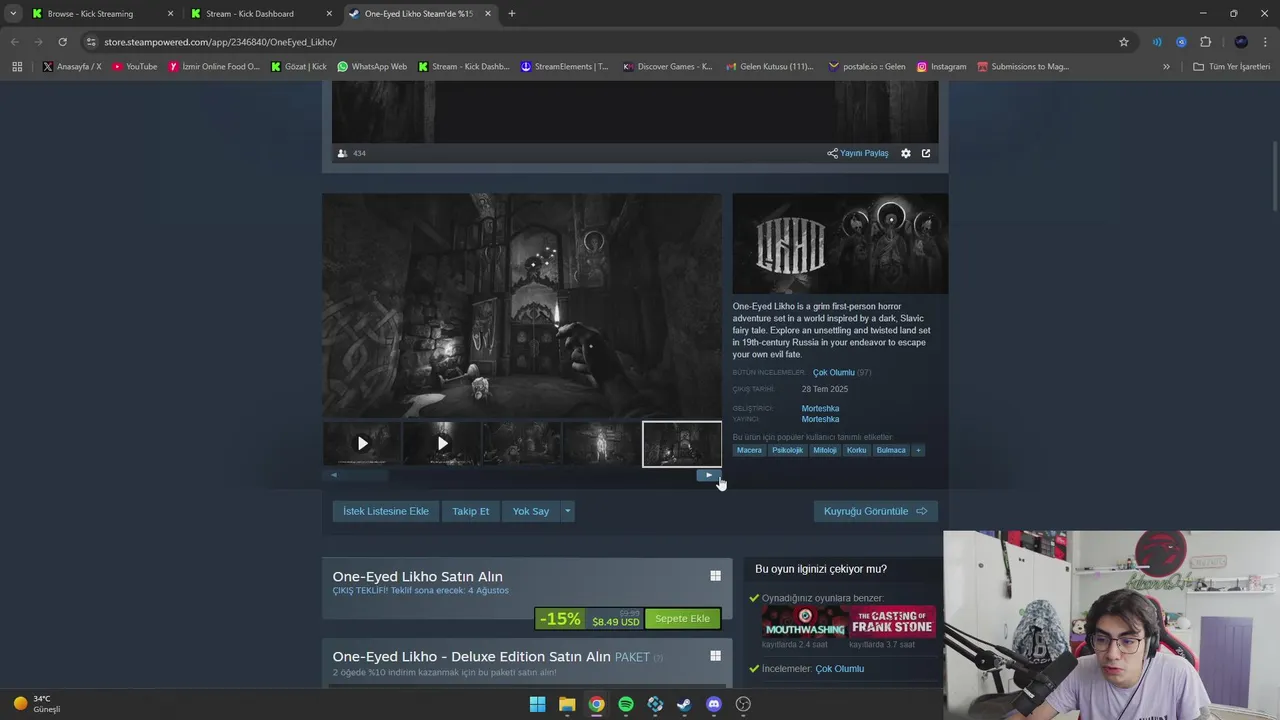The width and height of the screenshot is (1280, 720).
Task: Click İncelemeler Çok Olumlu link in sidebar
Action: (x=839, y=668)
